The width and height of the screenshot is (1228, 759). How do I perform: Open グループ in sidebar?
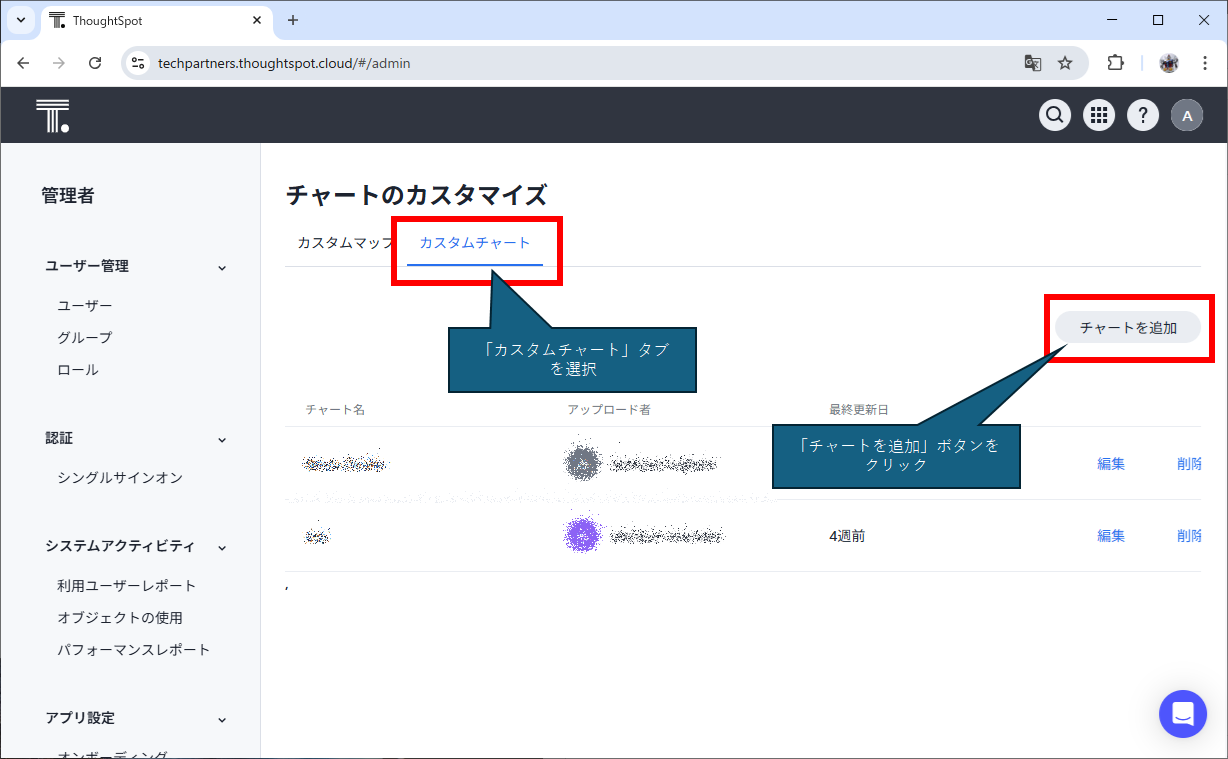(x=85, y=338)
